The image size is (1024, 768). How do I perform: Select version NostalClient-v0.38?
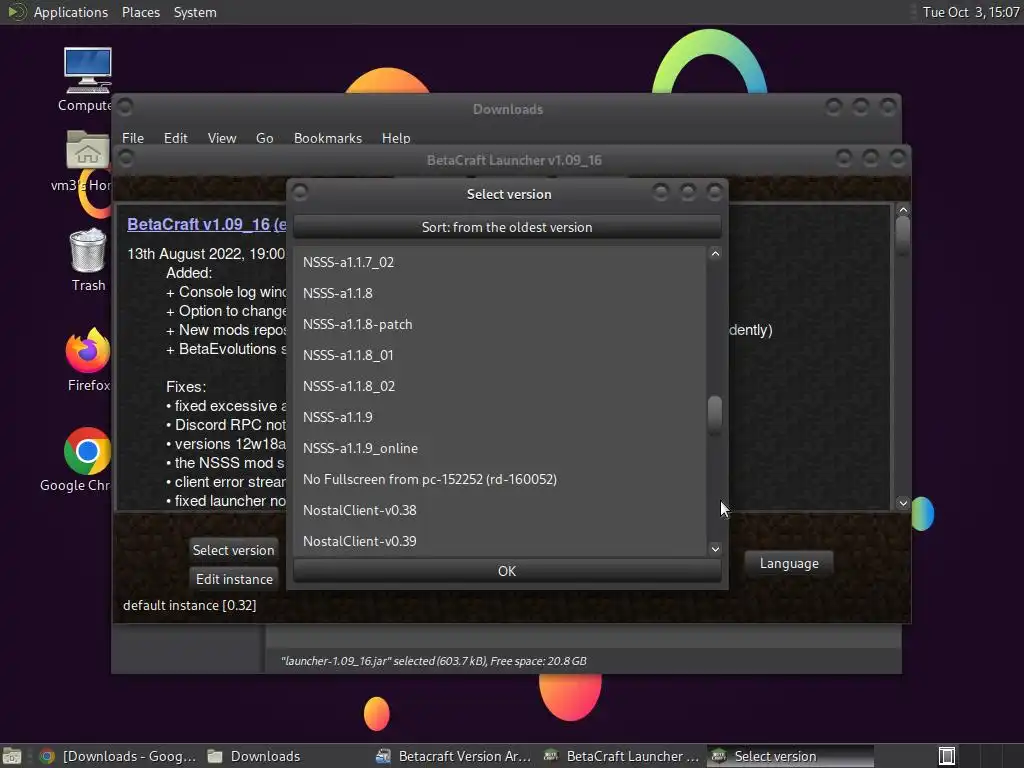pos(500,510)
